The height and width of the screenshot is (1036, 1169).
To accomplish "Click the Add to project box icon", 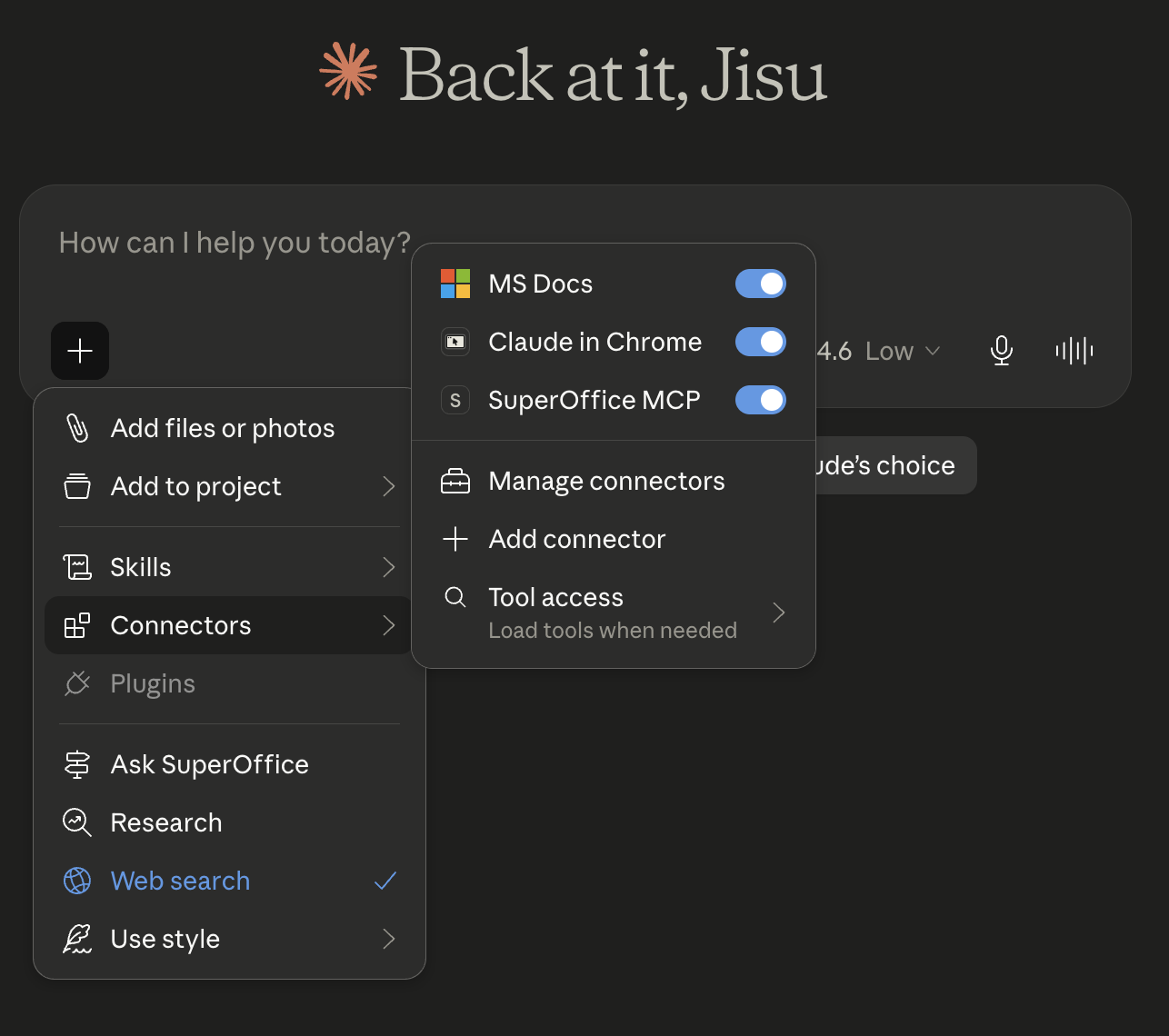I will 77,486.
